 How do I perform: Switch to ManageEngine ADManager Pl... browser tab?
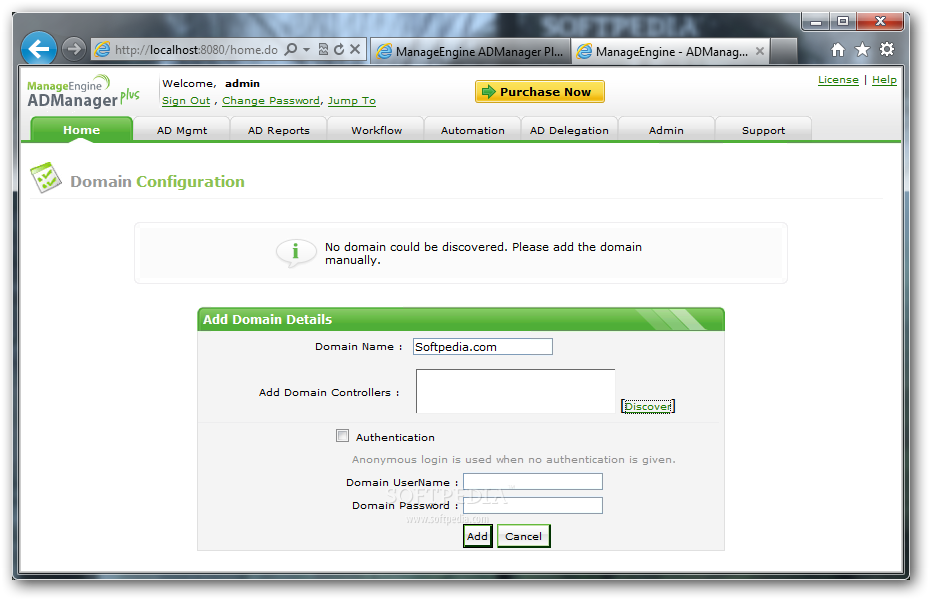coord(471,52)
